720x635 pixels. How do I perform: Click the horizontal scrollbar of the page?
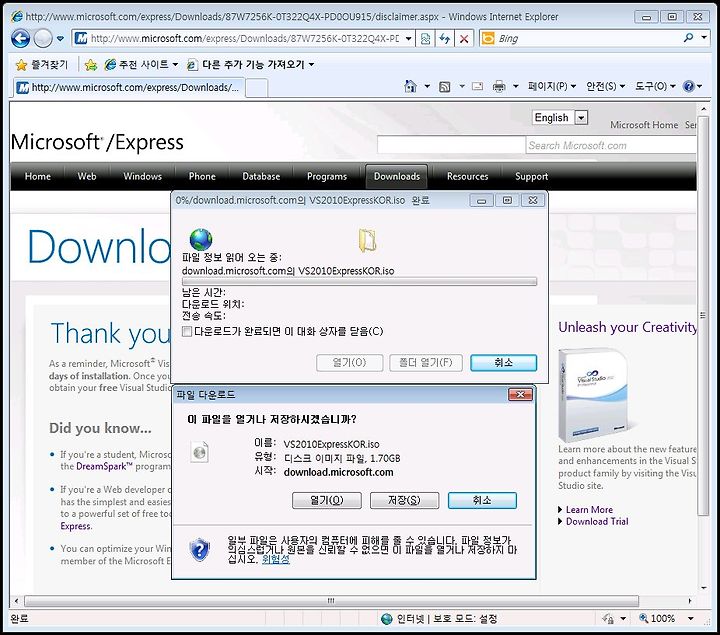tap(331, 601)
